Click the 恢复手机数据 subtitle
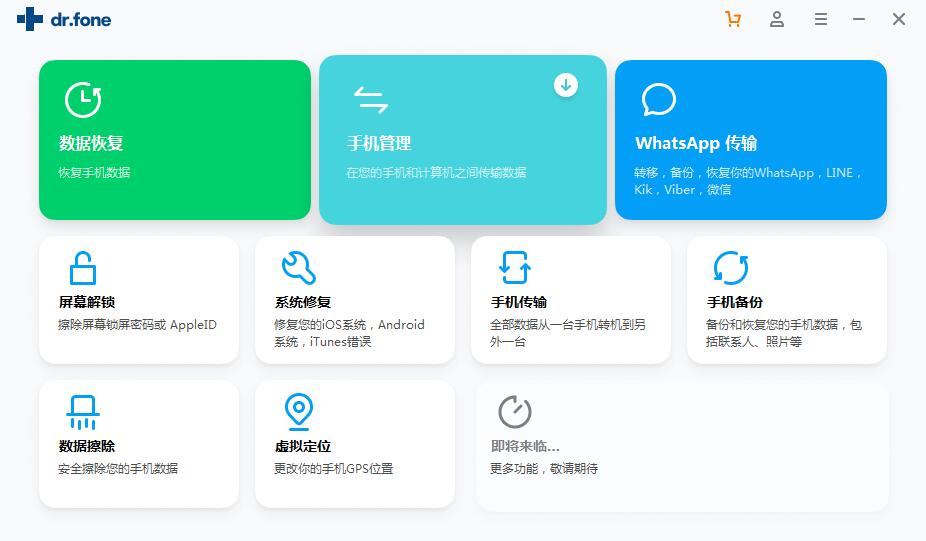This screenshot has height=541, width=926. pos(94,172)
